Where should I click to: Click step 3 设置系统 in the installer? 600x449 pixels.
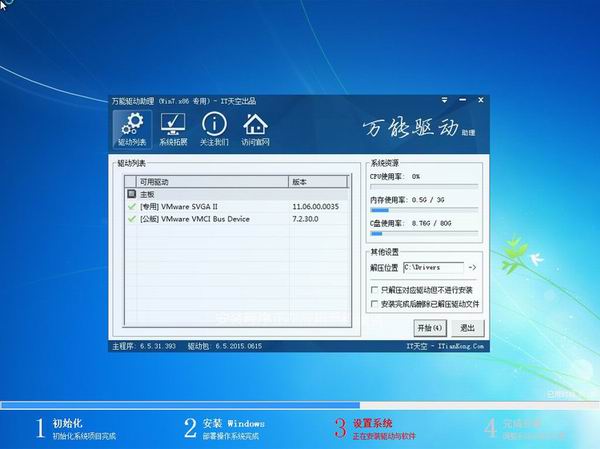point(375,428)
